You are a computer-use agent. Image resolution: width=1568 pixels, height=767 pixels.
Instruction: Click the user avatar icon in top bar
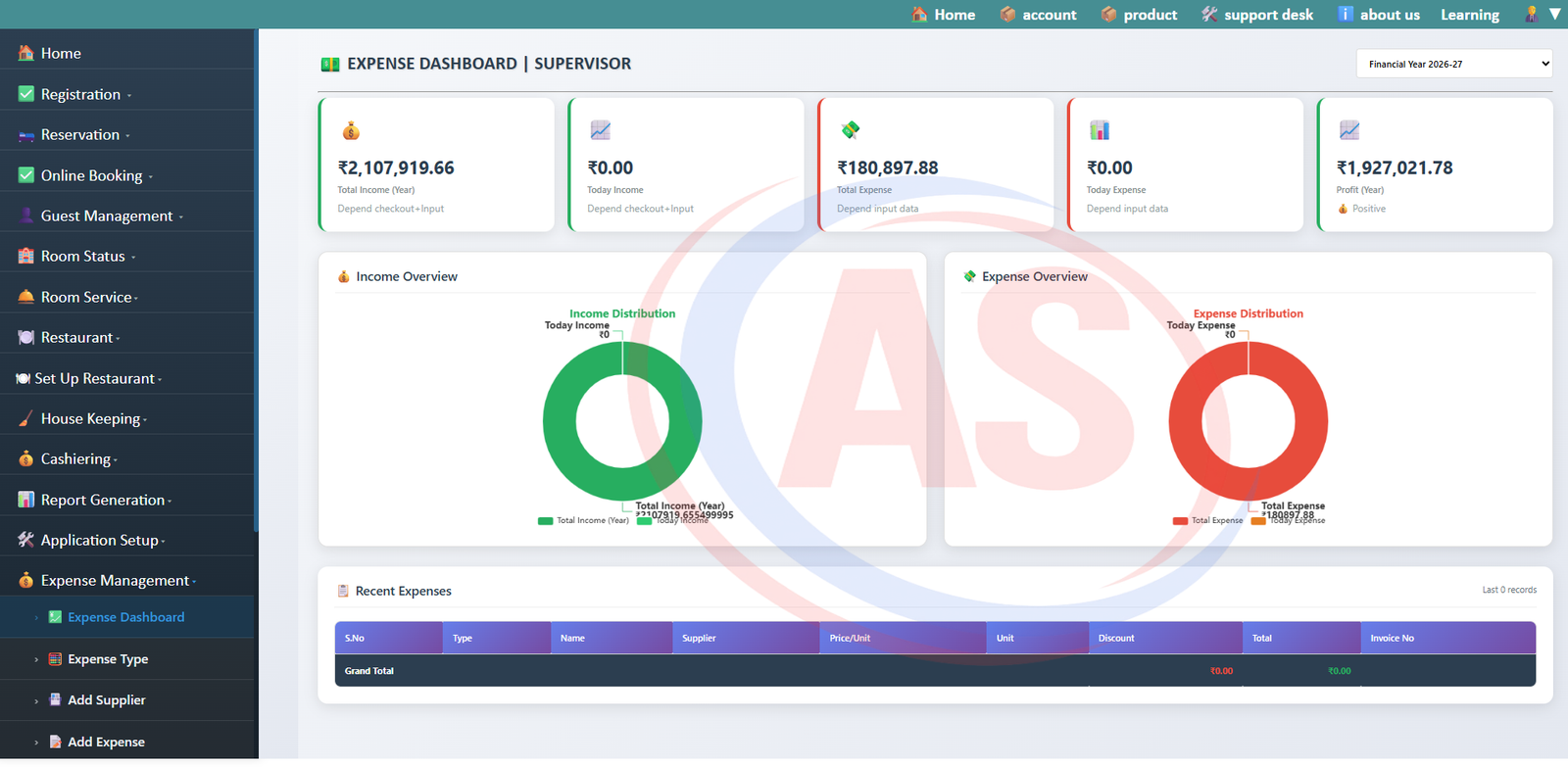pos(1532,14)
